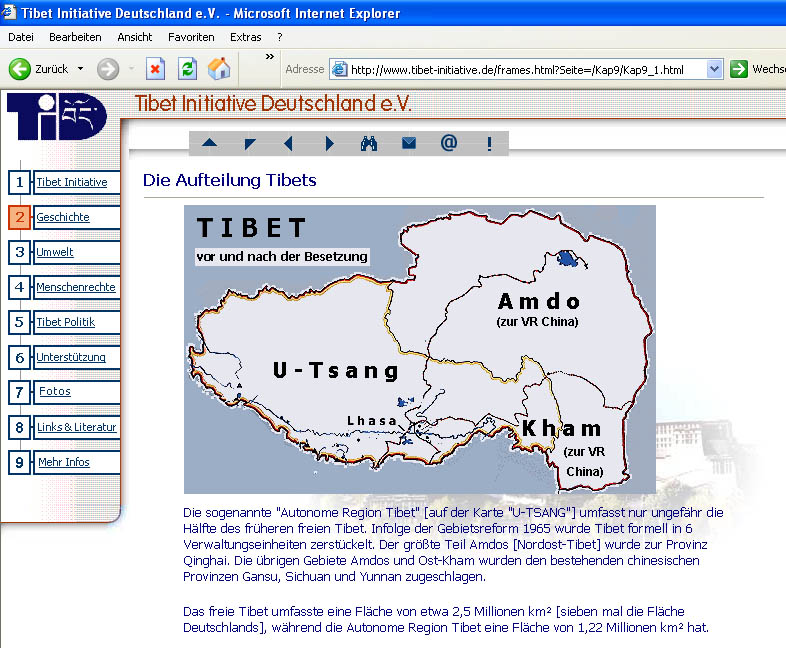Screen dimensions: 786x648
Task: Open the Links & Literatur section
Action: [x=76, y=427]
